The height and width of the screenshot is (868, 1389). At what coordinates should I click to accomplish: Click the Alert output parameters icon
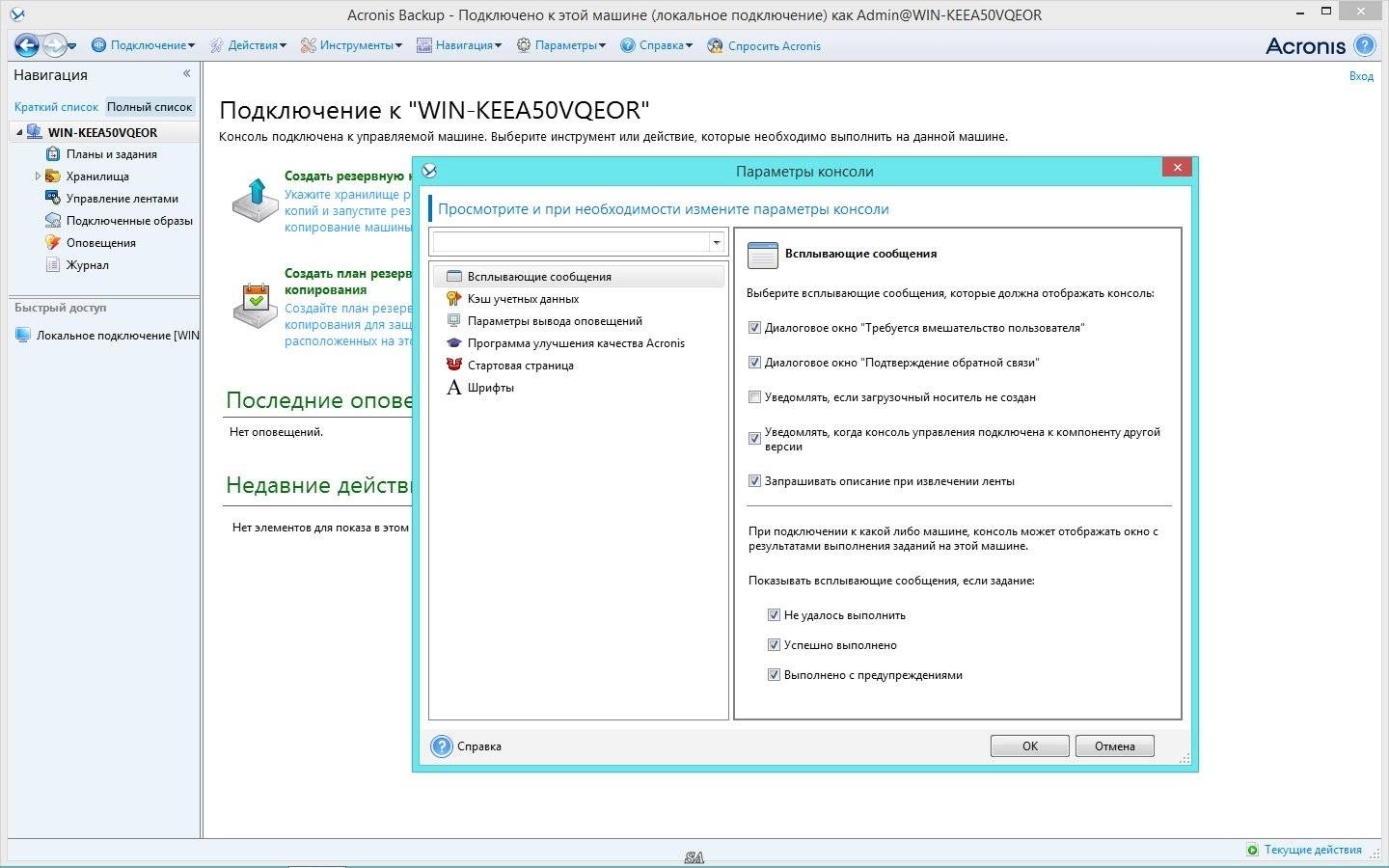454,320
